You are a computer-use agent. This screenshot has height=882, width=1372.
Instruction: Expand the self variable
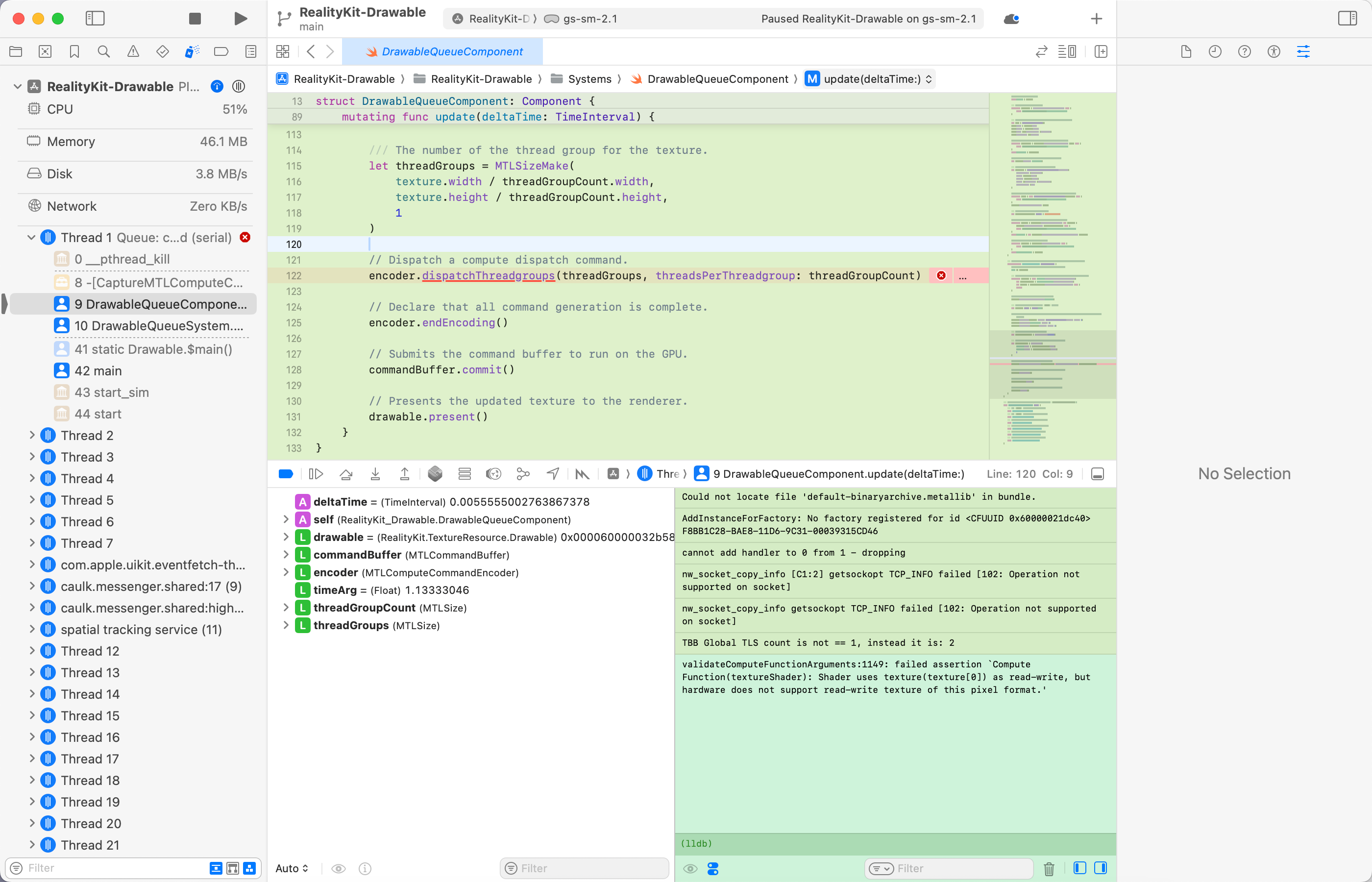coord(286,519)
